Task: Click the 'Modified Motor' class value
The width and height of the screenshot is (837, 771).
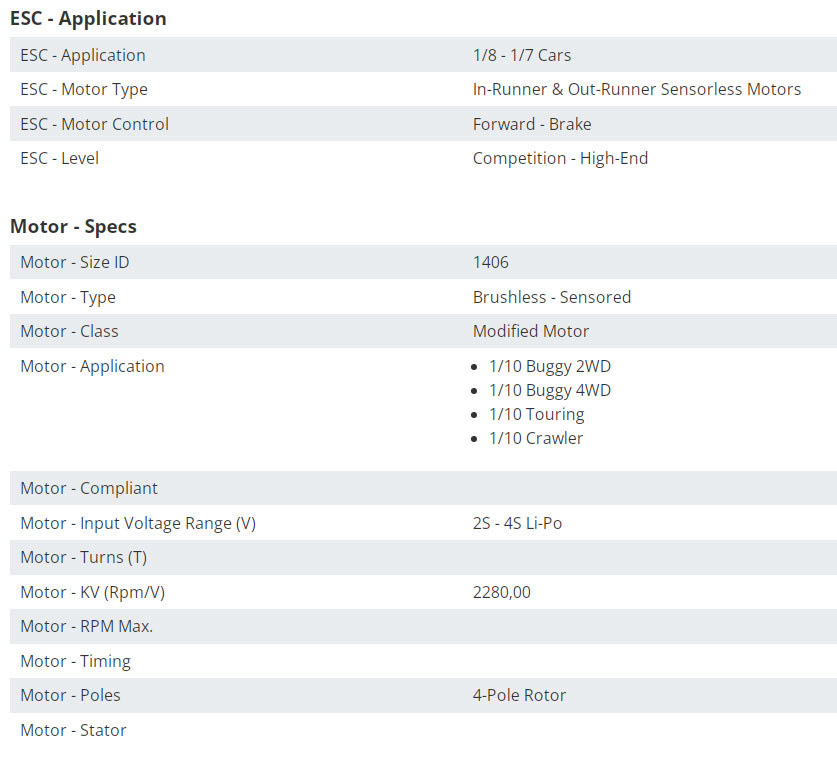Action: [x=530, y=331]
